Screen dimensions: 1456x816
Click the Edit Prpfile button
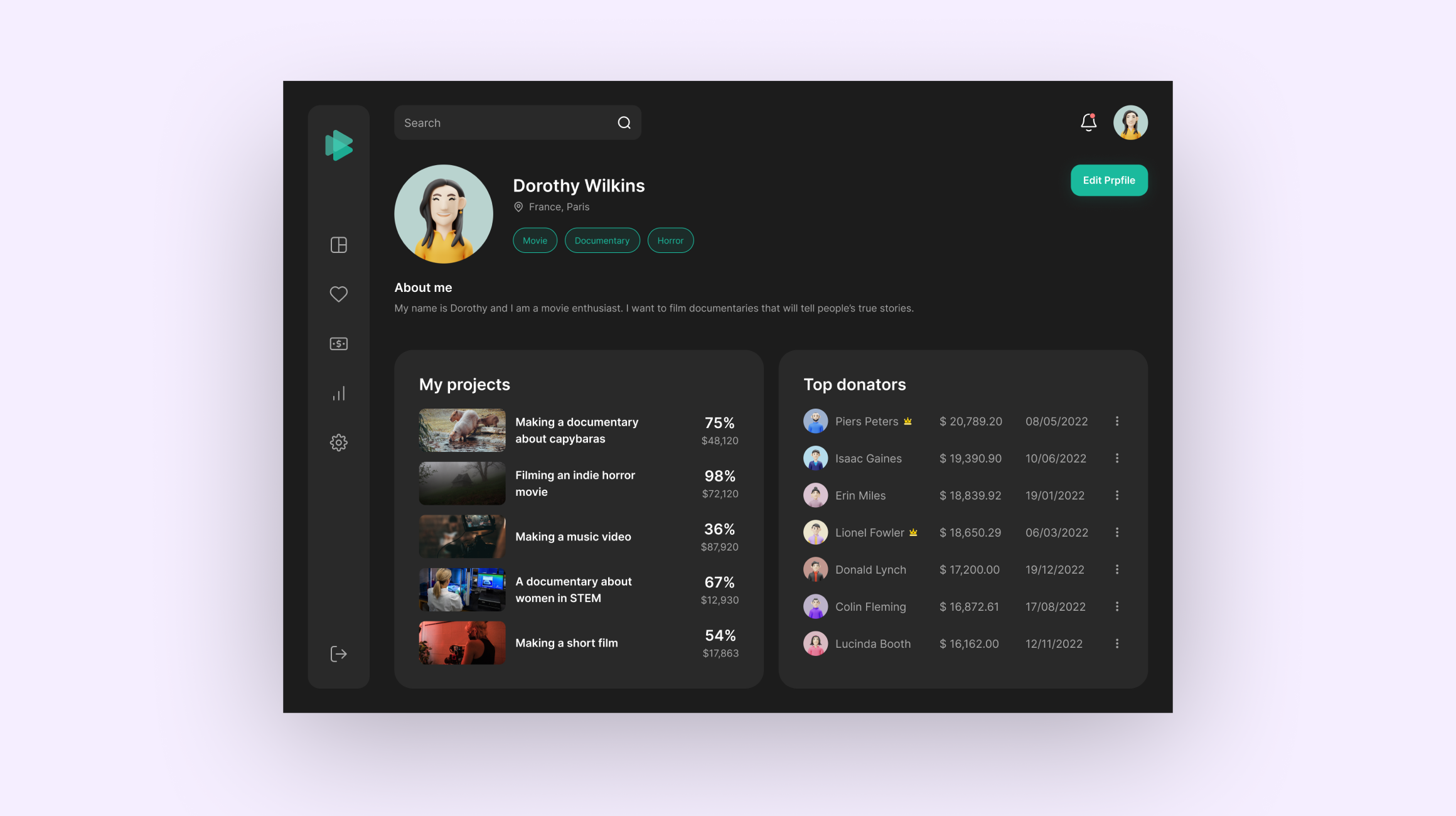[x=1108, y=180]
